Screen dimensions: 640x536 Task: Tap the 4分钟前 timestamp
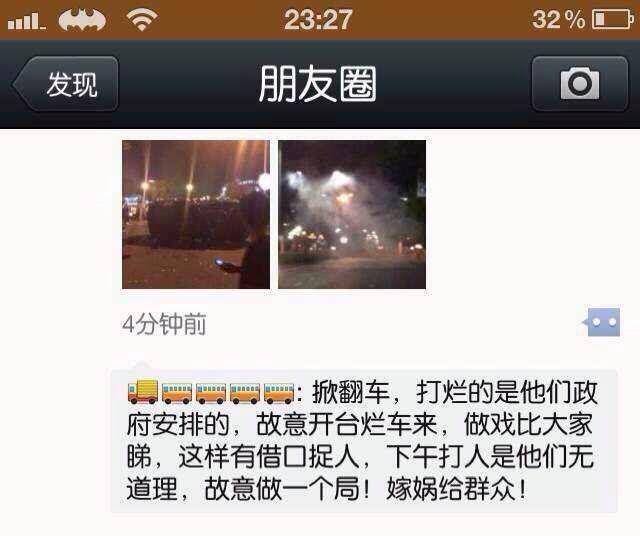pos(164,325)
